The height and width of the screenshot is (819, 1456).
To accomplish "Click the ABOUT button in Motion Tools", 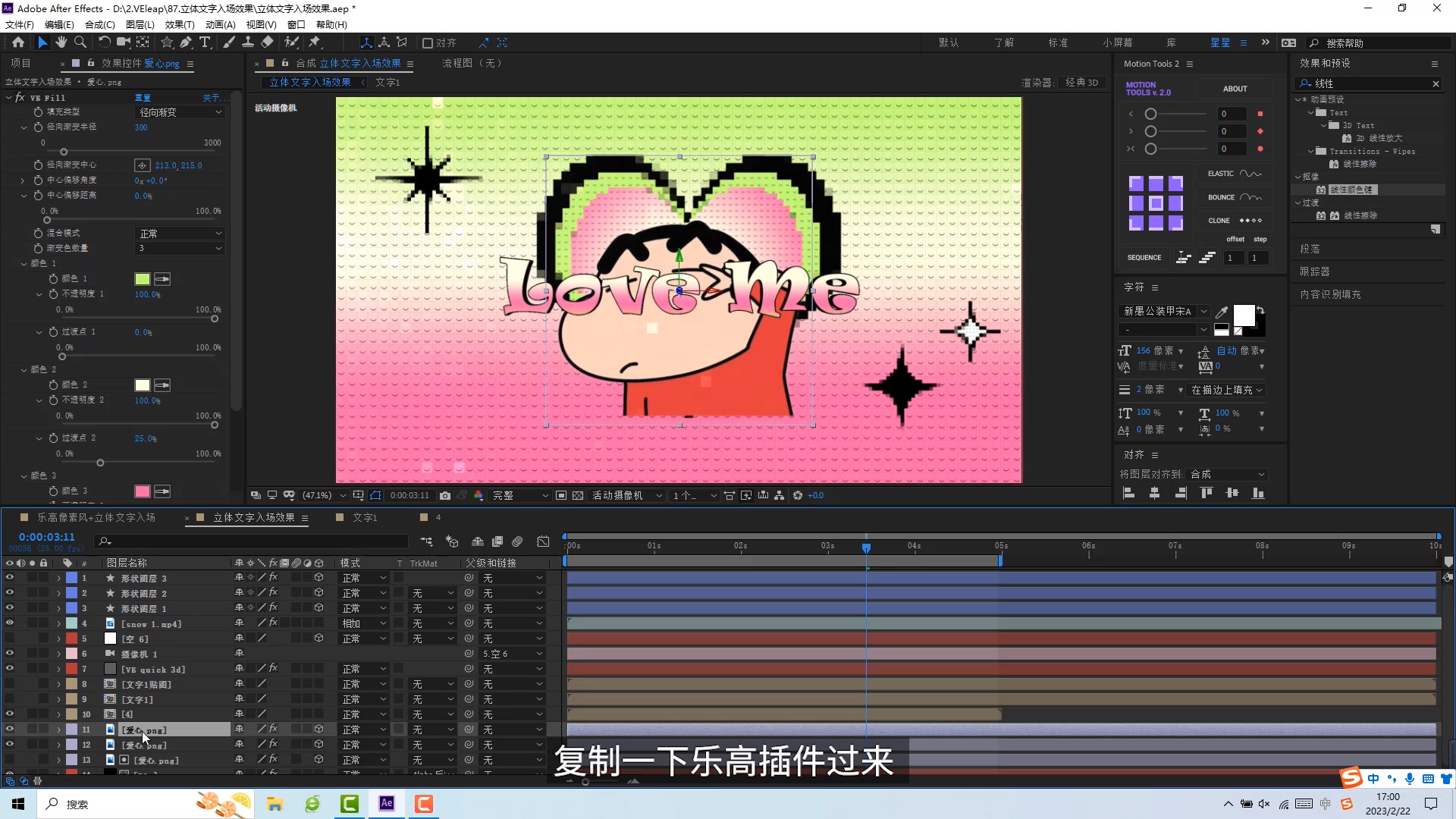I will click(1235, 89).
